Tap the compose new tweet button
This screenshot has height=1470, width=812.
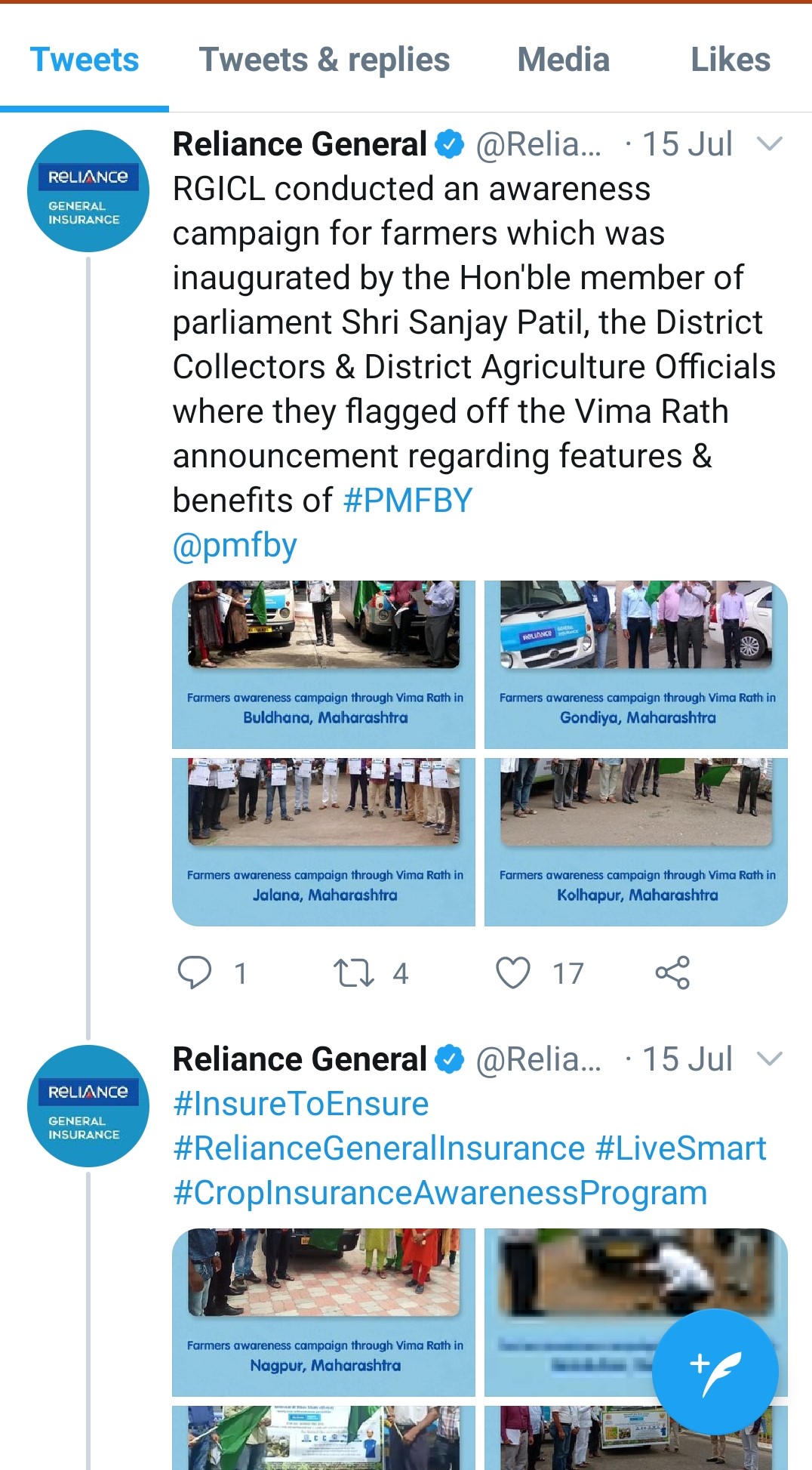[x=714, y=1371]
